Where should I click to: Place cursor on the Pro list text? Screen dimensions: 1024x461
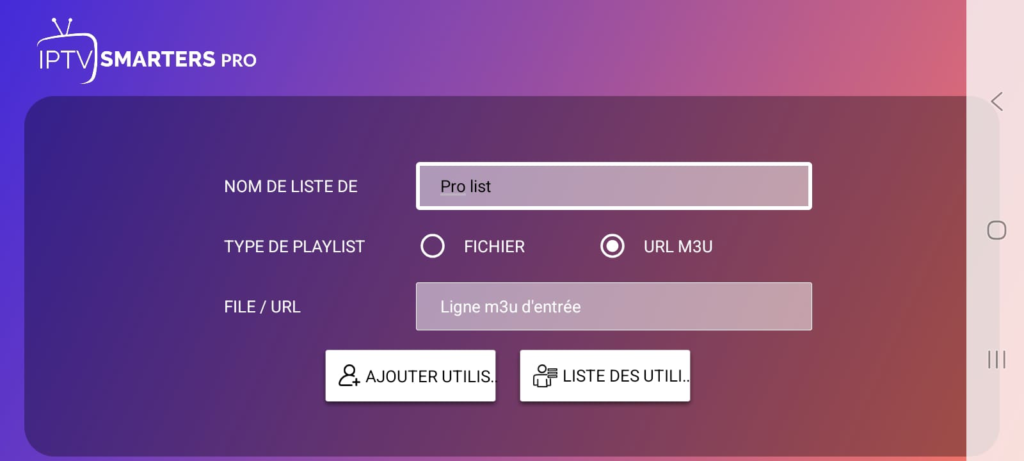(x=466, y=187)
